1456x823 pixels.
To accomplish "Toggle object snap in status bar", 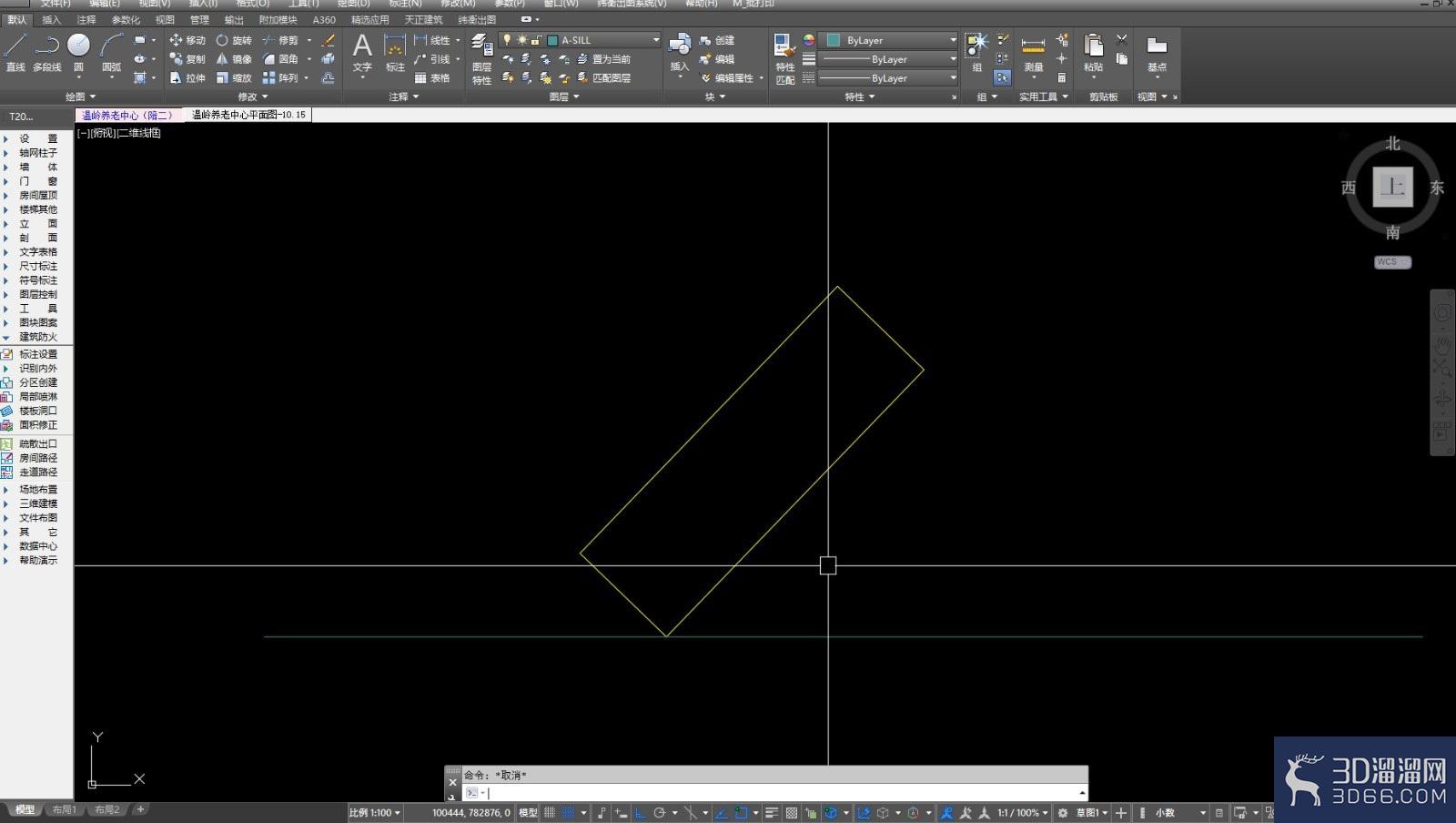I will tap(741, 813).
